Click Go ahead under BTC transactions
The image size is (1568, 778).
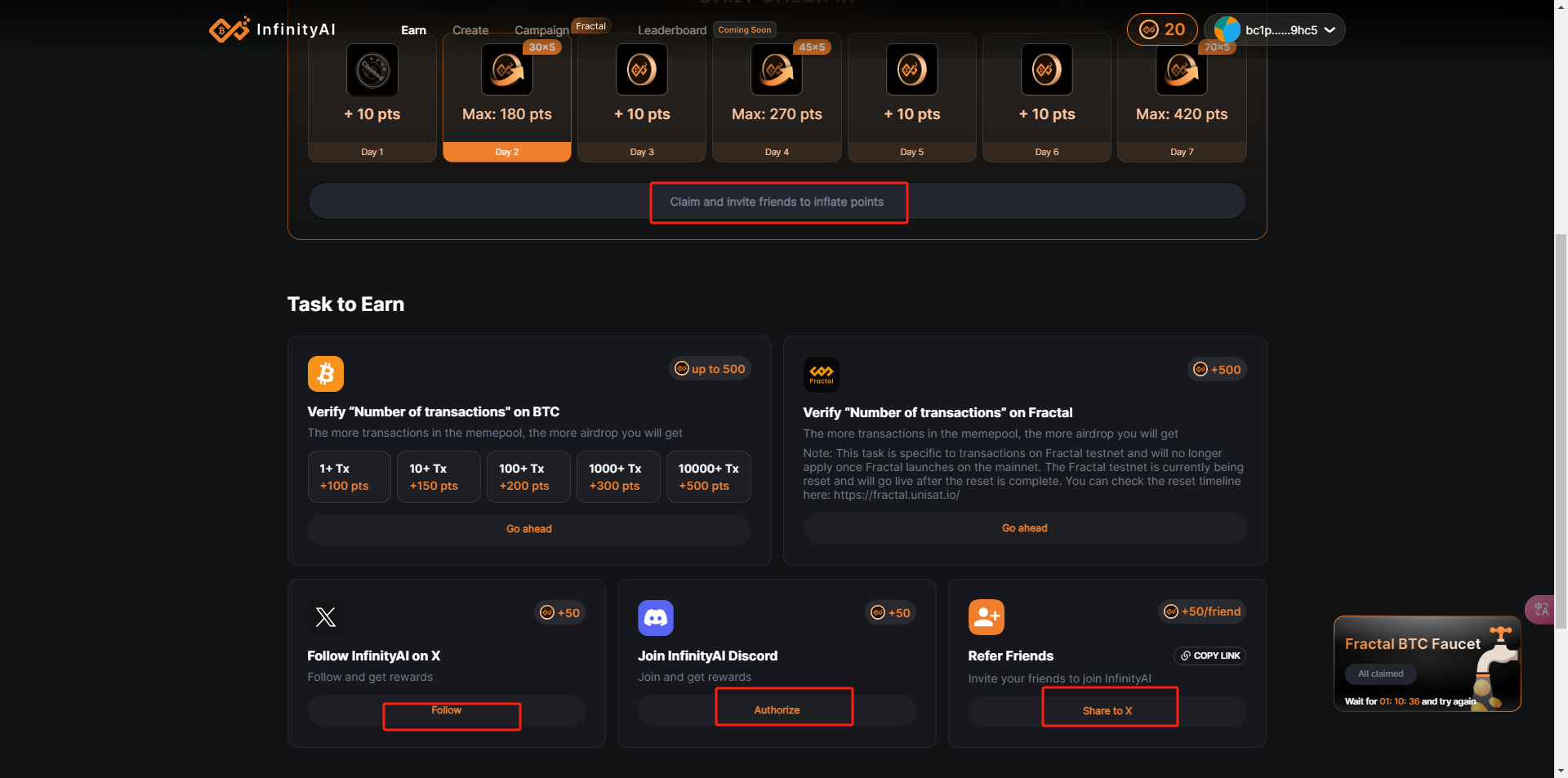[529, 529]
